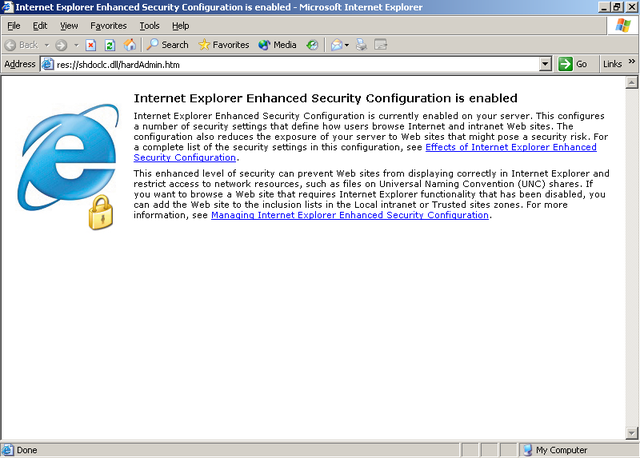The height and width of the screenshot is (458, 640).
Task: Expand the Links toolbar chevron
Action: (632, 61)
